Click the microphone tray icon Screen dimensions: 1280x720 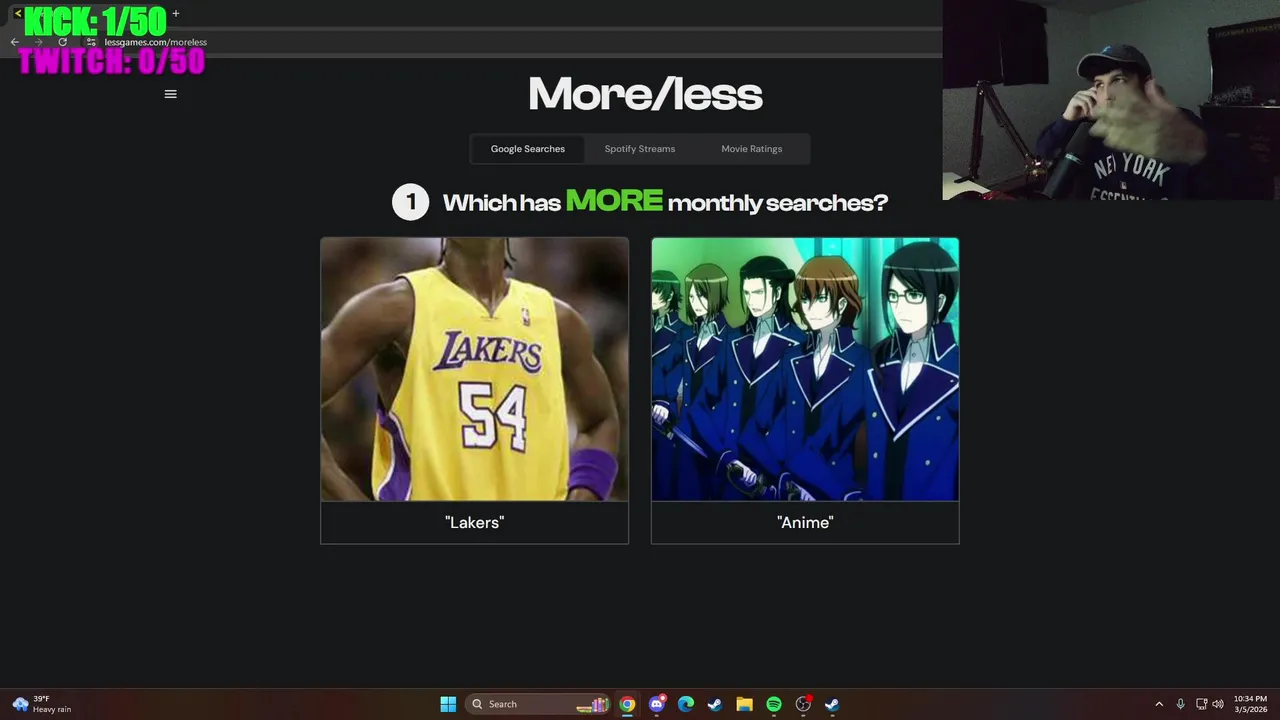[x=1181, y=704]
